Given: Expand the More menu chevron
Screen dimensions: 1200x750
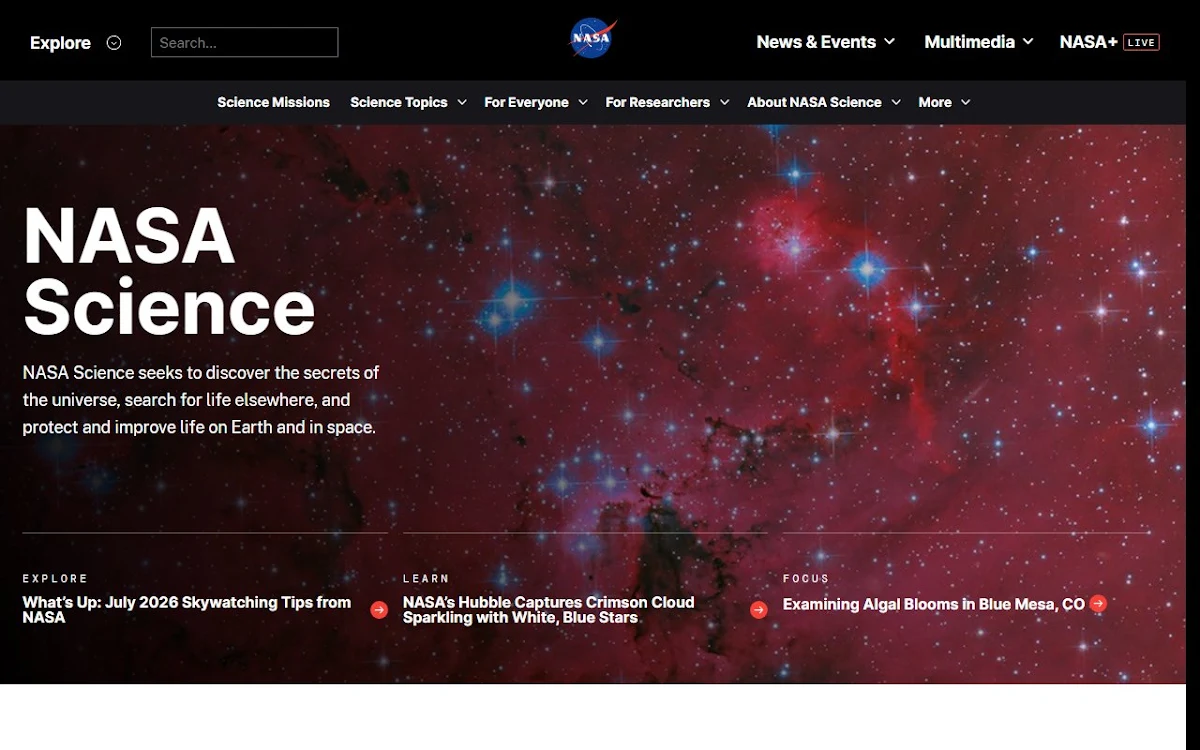Looking at the screenshot, I should click(x=966, y=102).
